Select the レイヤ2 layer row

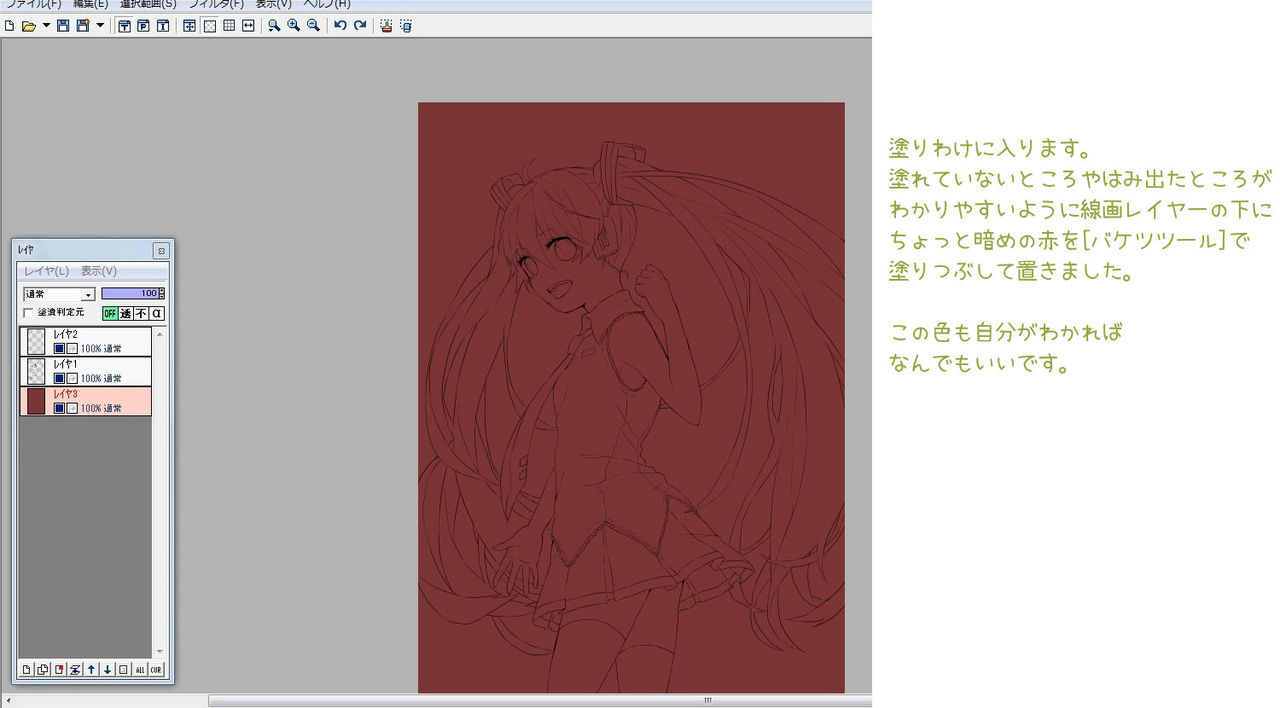pos(86,341)
